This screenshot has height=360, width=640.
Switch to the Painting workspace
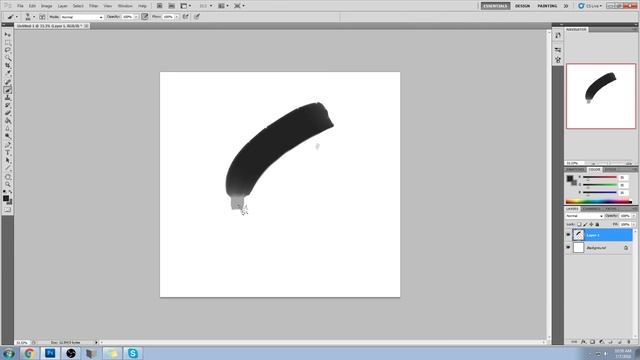click(547, 6)
